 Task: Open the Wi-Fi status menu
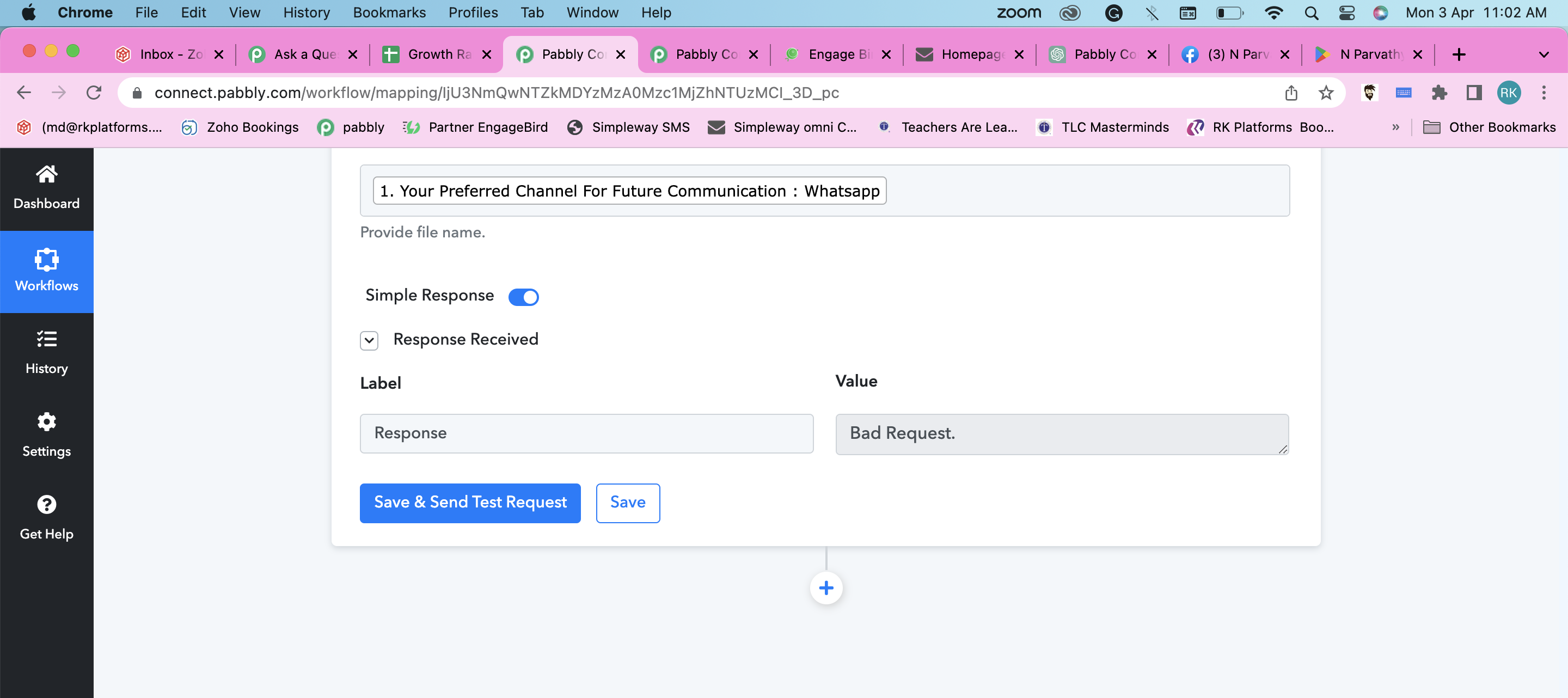point(1273,13)
